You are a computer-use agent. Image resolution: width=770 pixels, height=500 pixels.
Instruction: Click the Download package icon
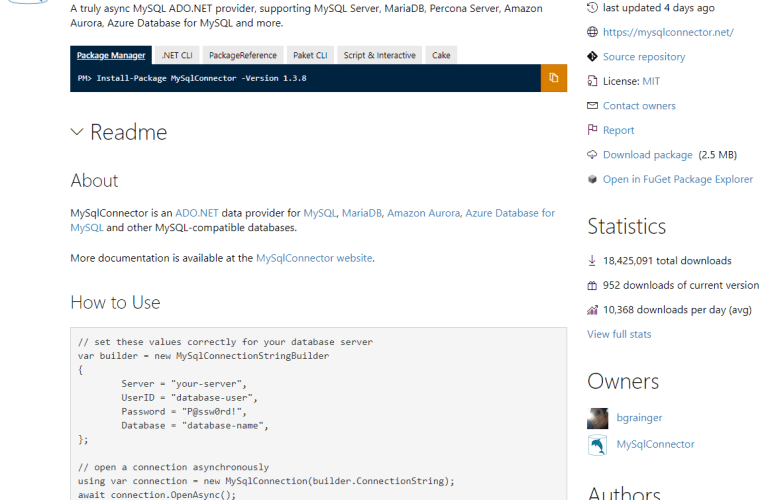tap(593, 155)
